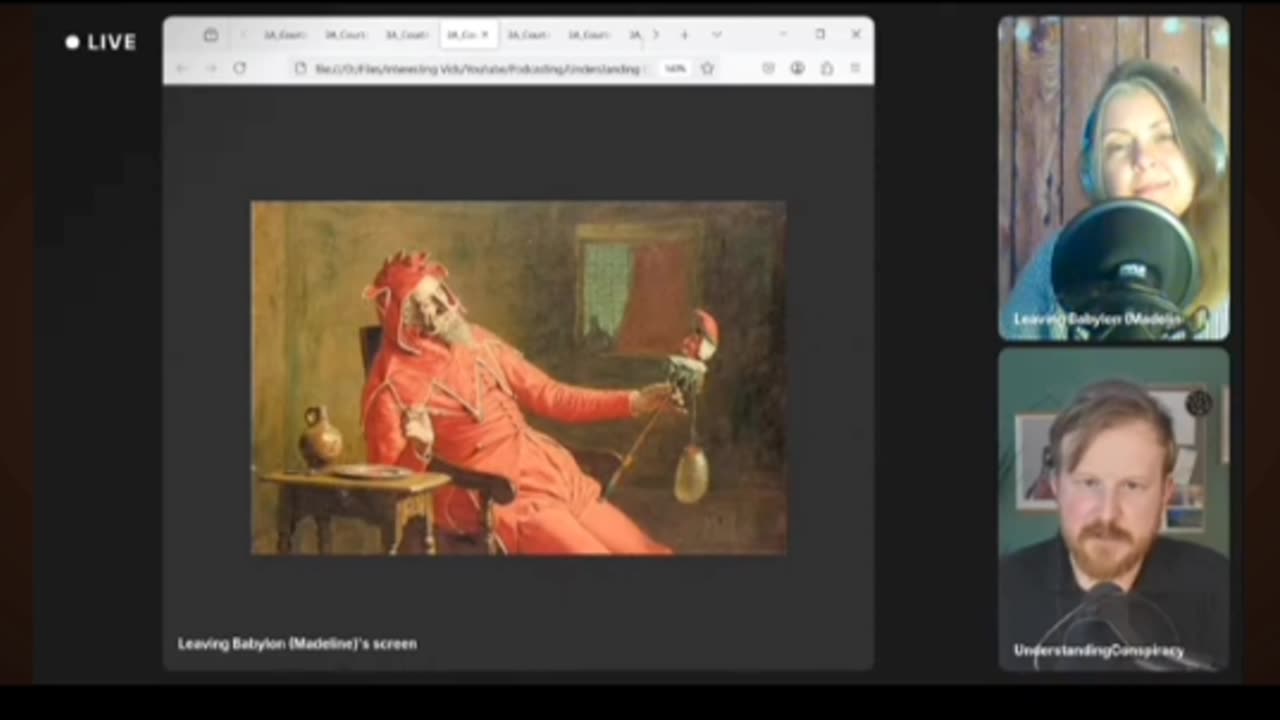Close the active 3A_Court tab
Viewport: 1280px width, 720px height.
(486, 35)
